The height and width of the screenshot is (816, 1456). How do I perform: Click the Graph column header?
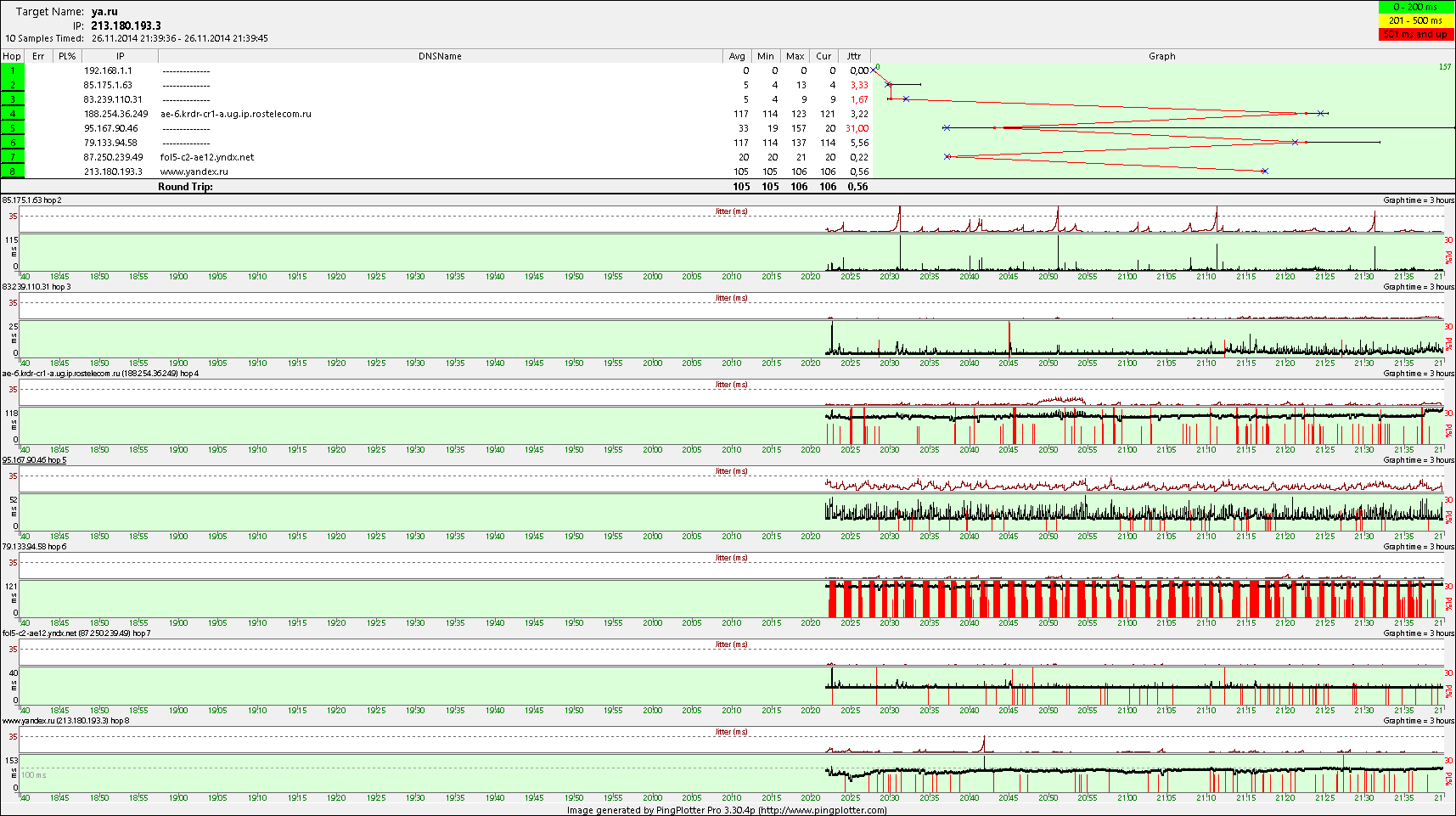tap(1161, 56)
